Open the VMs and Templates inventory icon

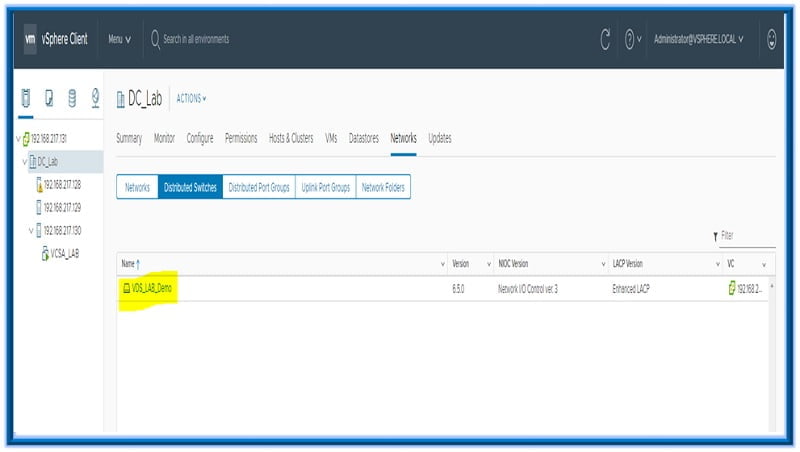(x=49, y=98)
